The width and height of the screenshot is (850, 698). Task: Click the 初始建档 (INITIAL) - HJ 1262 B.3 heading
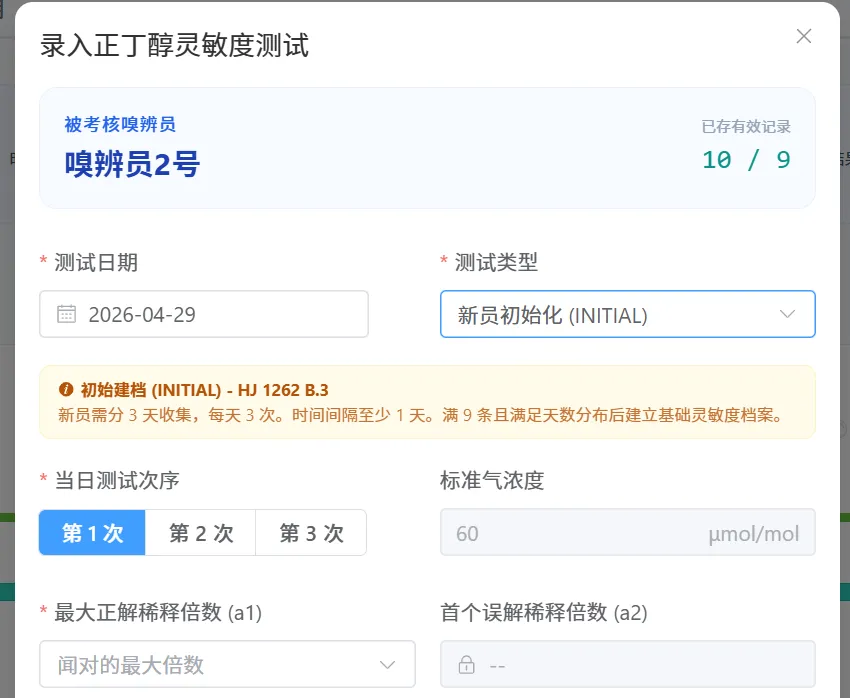(204, 390)
